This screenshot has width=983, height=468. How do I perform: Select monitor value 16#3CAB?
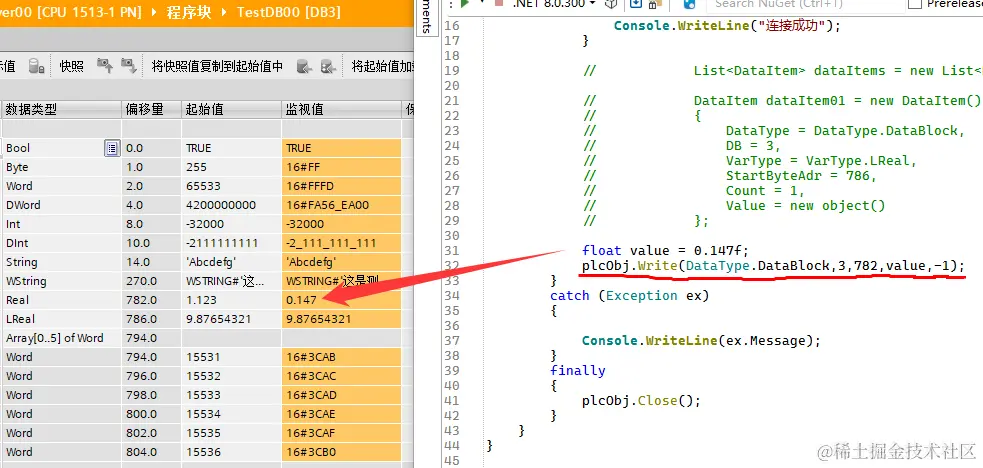(341, 357)
